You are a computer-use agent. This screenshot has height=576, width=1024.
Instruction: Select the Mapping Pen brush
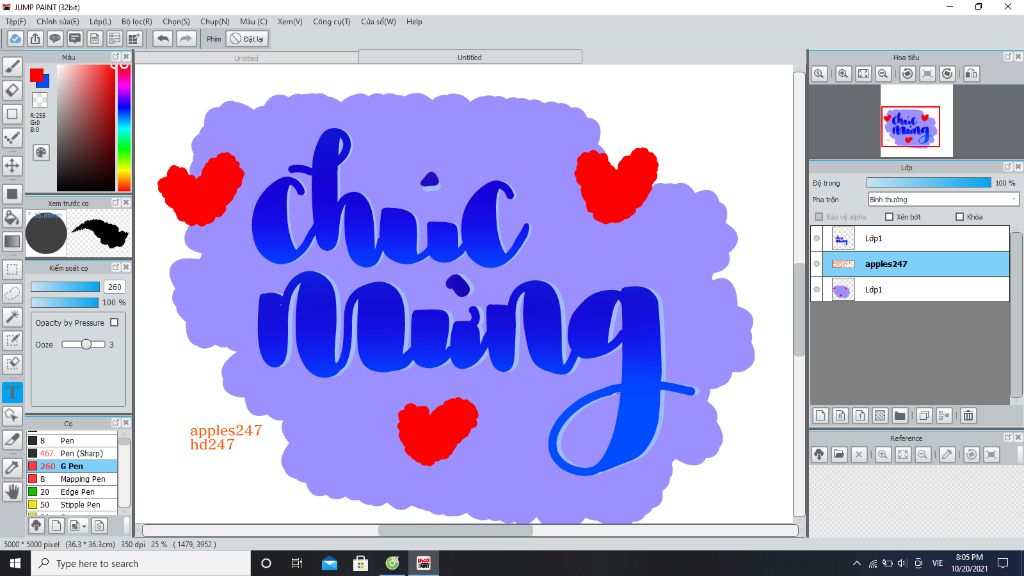[72, 479]
